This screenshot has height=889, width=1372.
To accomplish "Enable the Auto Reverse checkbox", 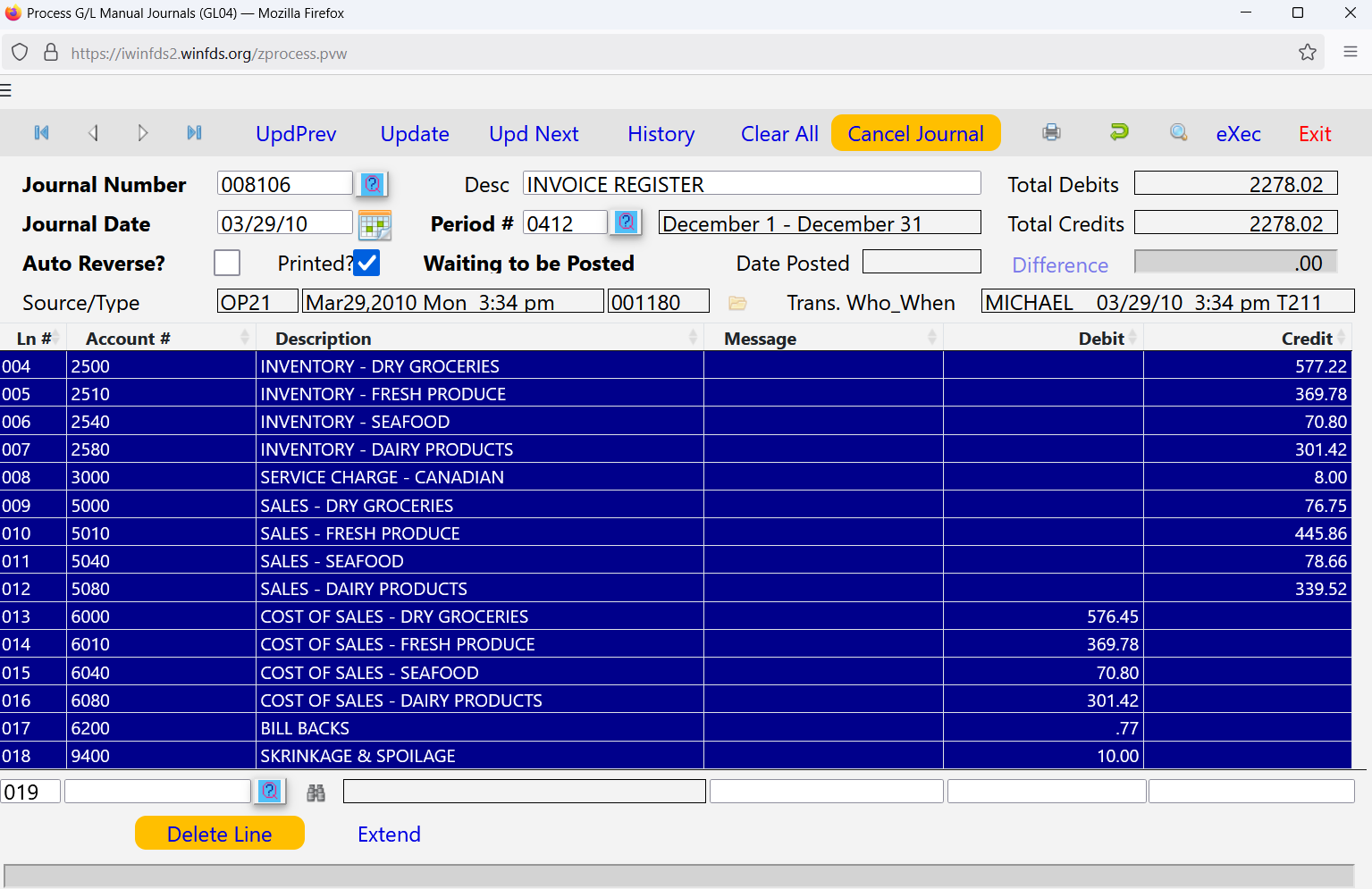I will pyautogui.click(x=226, y=262).
